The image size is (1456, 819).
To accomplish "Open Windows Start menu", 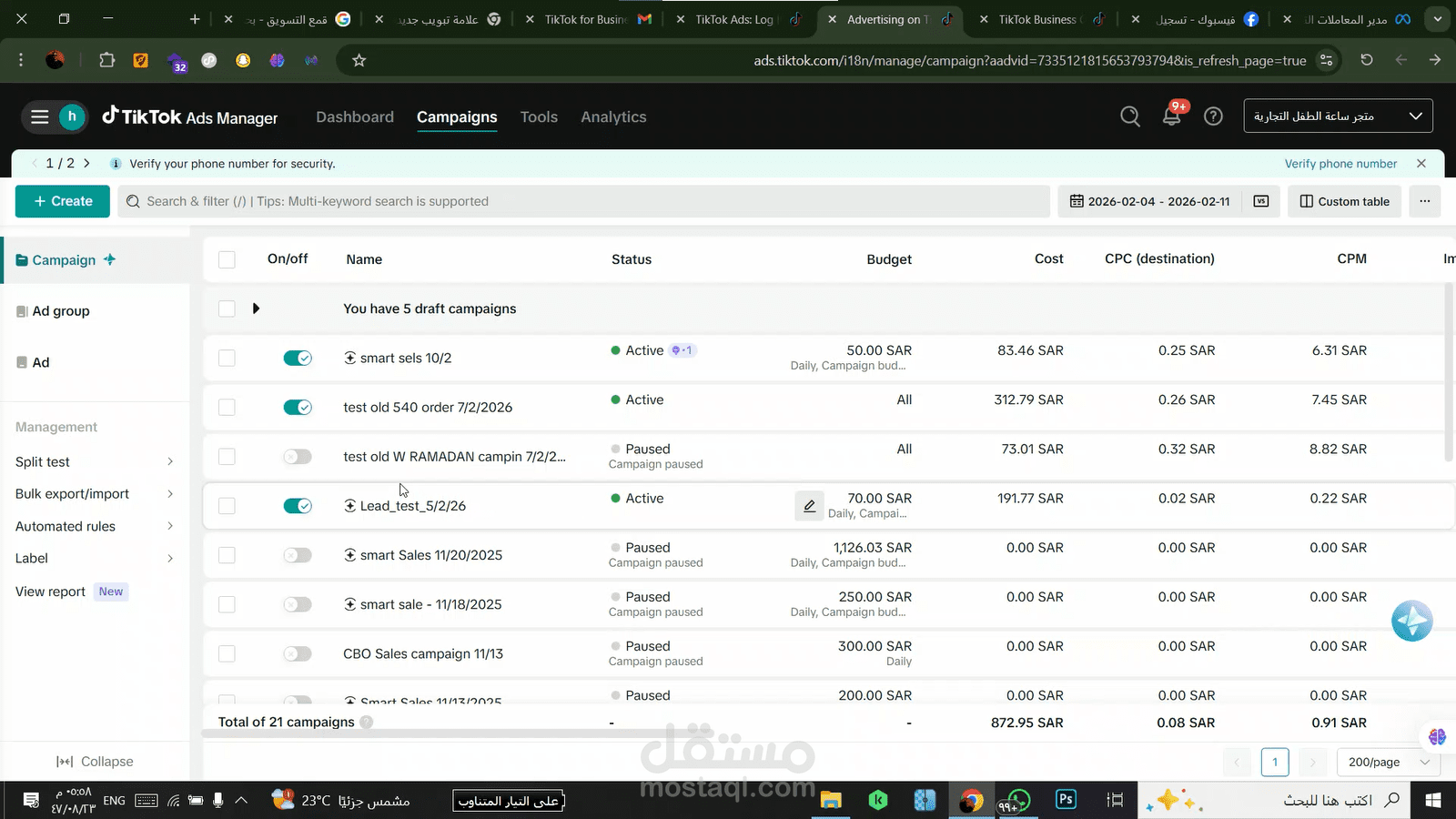I will pos(1432,800).
